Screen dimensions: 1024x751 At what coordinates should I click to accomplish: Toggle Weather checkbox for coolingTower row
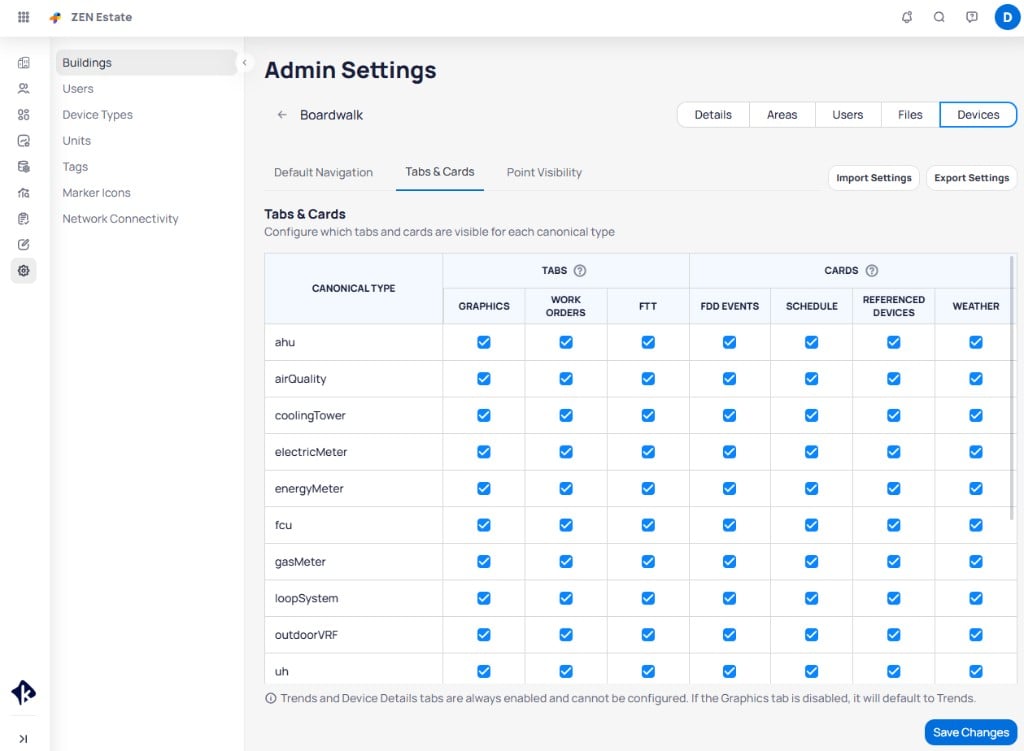(x=975, y=415)
